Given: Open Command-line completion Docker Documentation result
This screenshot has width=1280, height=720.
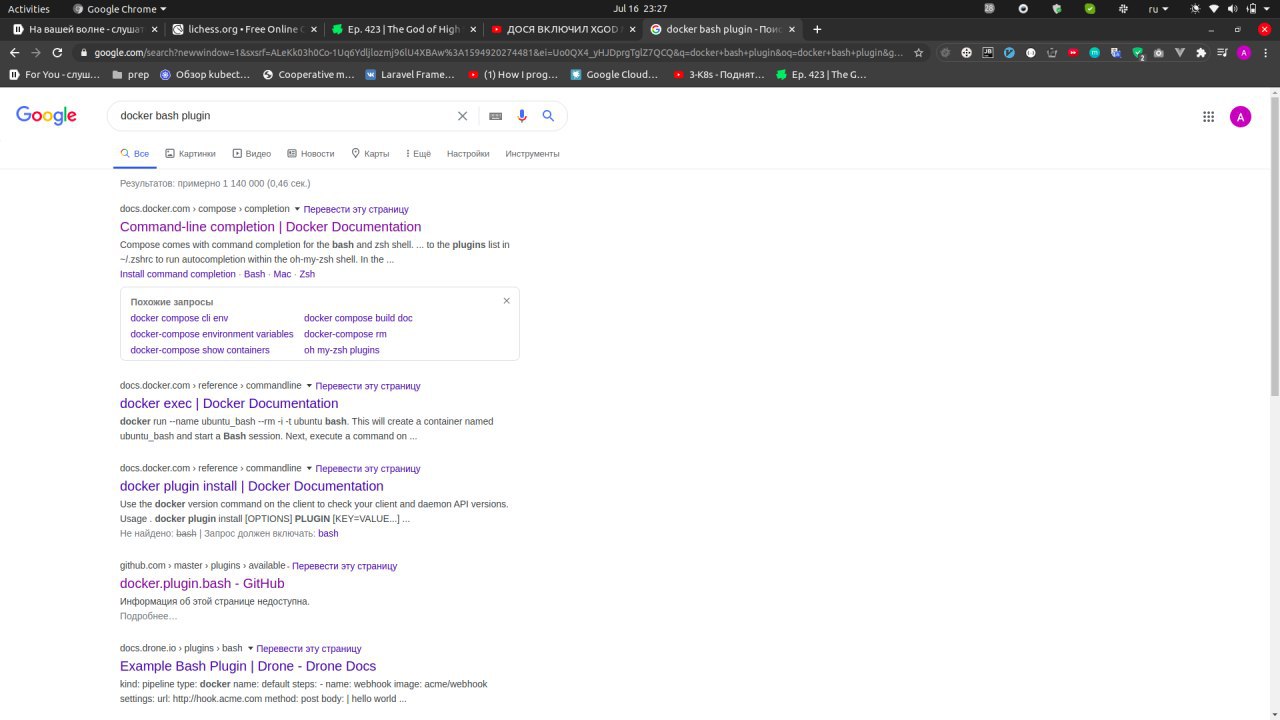Looking at the screenshot, I should pos(270,227).
